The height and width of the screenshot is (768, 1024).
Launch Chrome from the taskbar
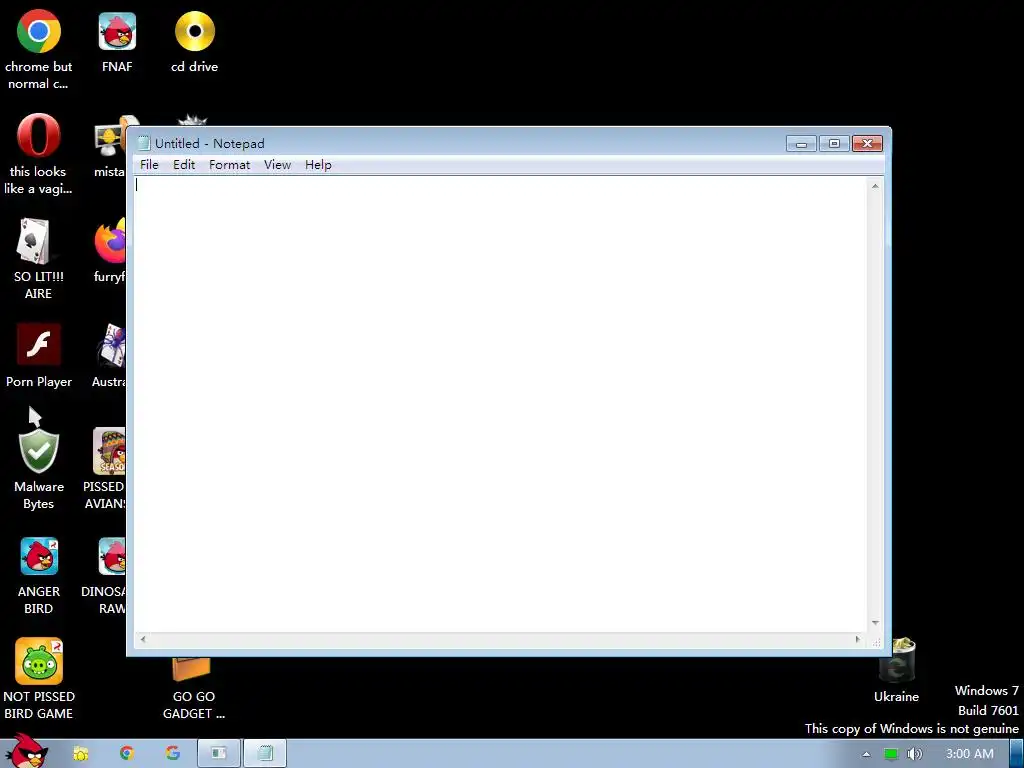[x=127, y=753]
